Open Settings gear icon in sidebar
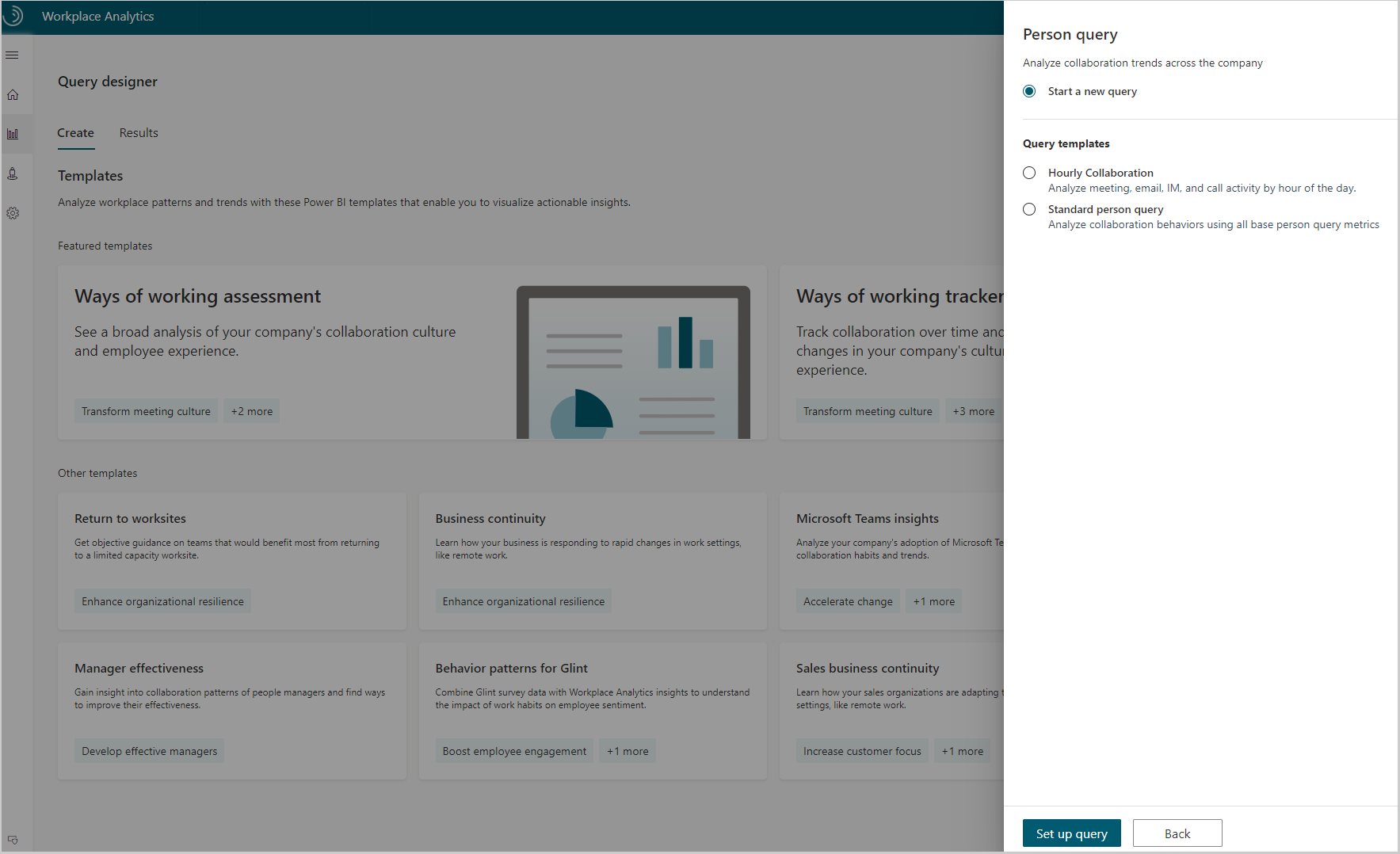The width and height of the screenshot is (1400, 854). coord(13,213)
